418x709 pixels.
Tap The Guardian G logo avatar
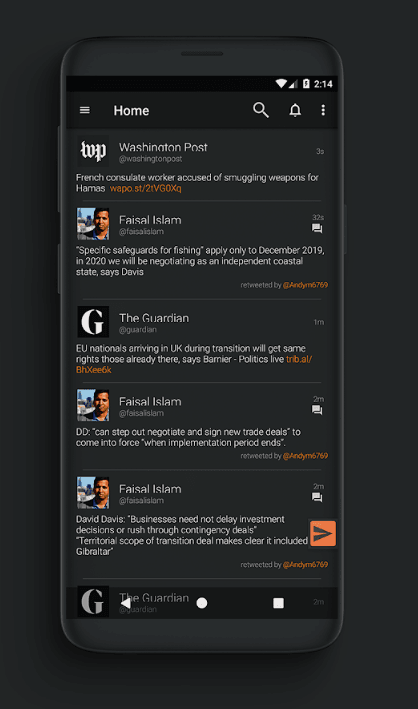click(93, 321)
